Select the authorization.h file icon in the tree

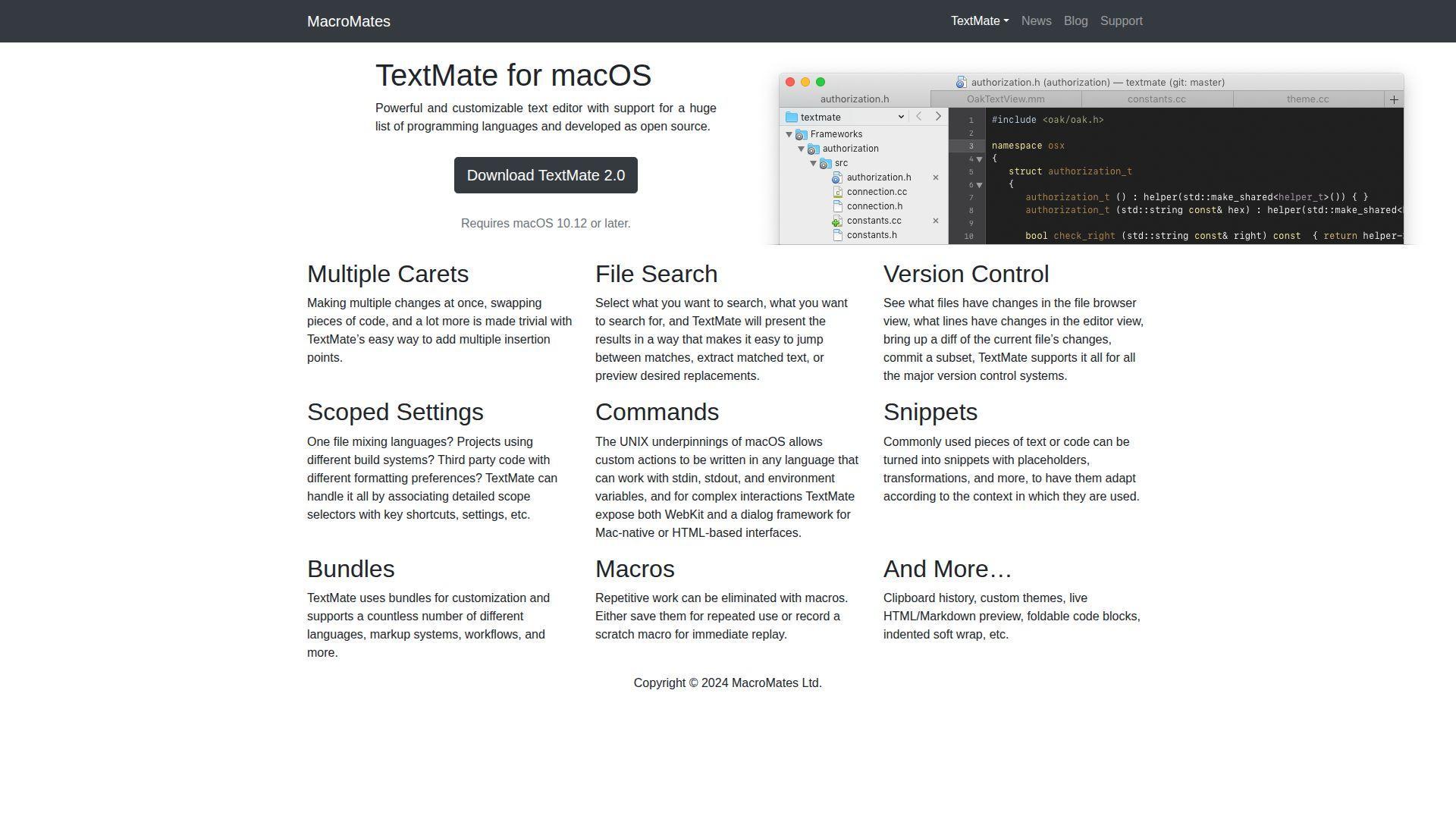coord(837,177)
